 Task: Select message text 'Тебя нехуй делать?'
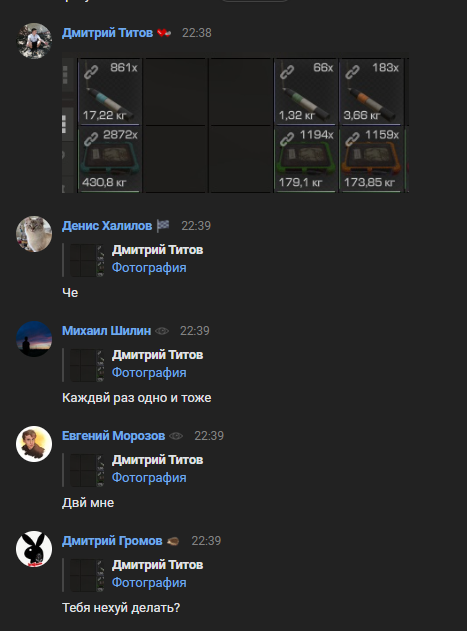pos(121,608)
